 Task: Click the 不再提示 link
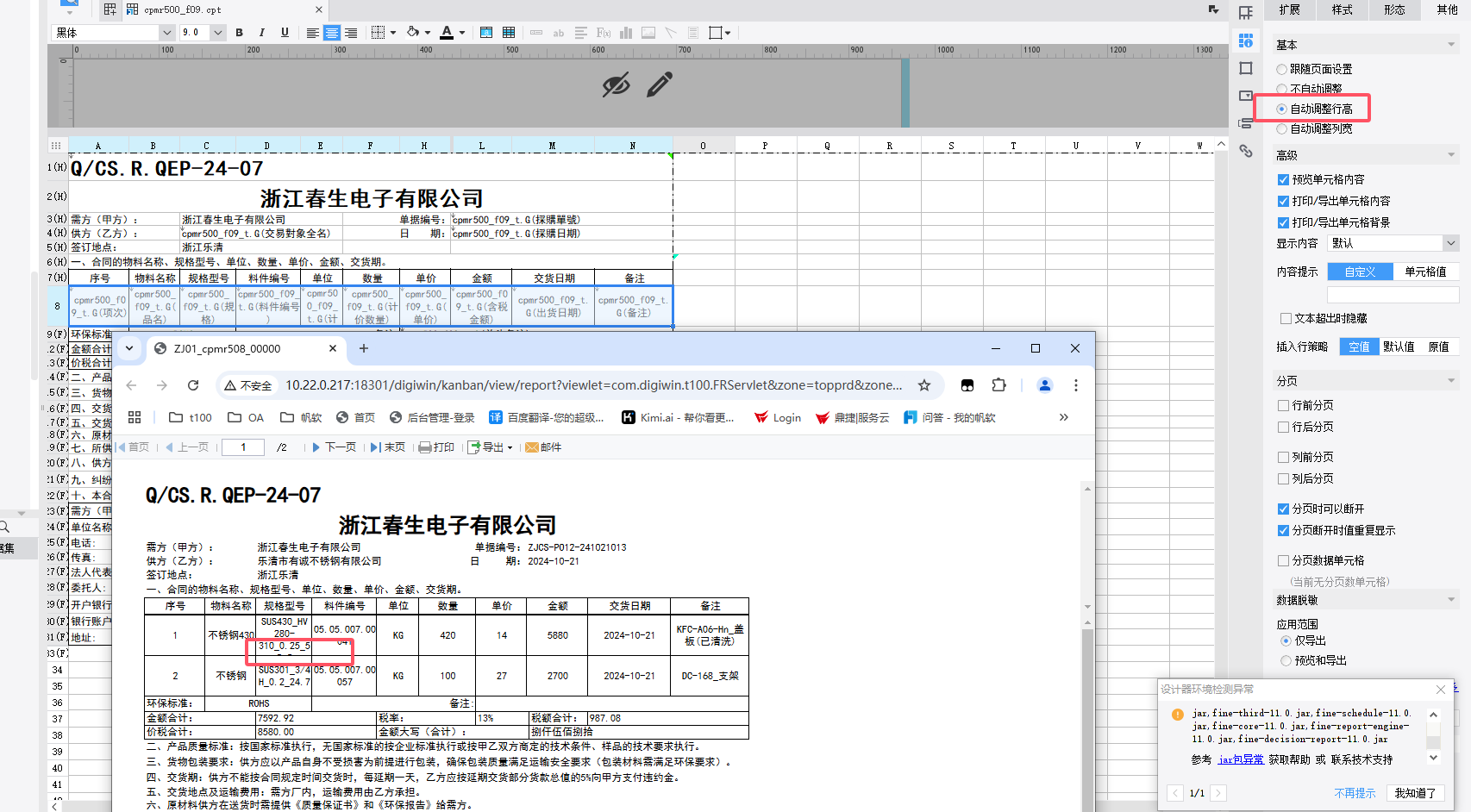[1355, 793]
